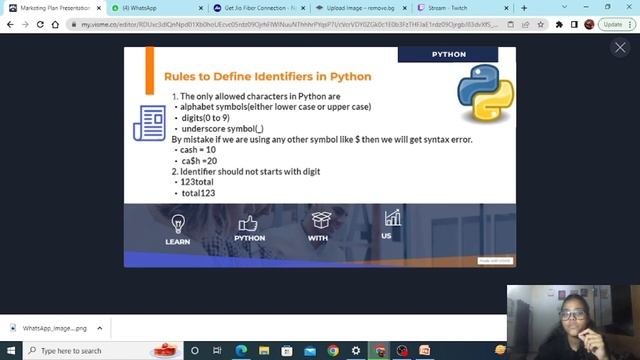640x360 pixels.
Task: Click the LEARN lightbulb icon
Action: point(178,224)
